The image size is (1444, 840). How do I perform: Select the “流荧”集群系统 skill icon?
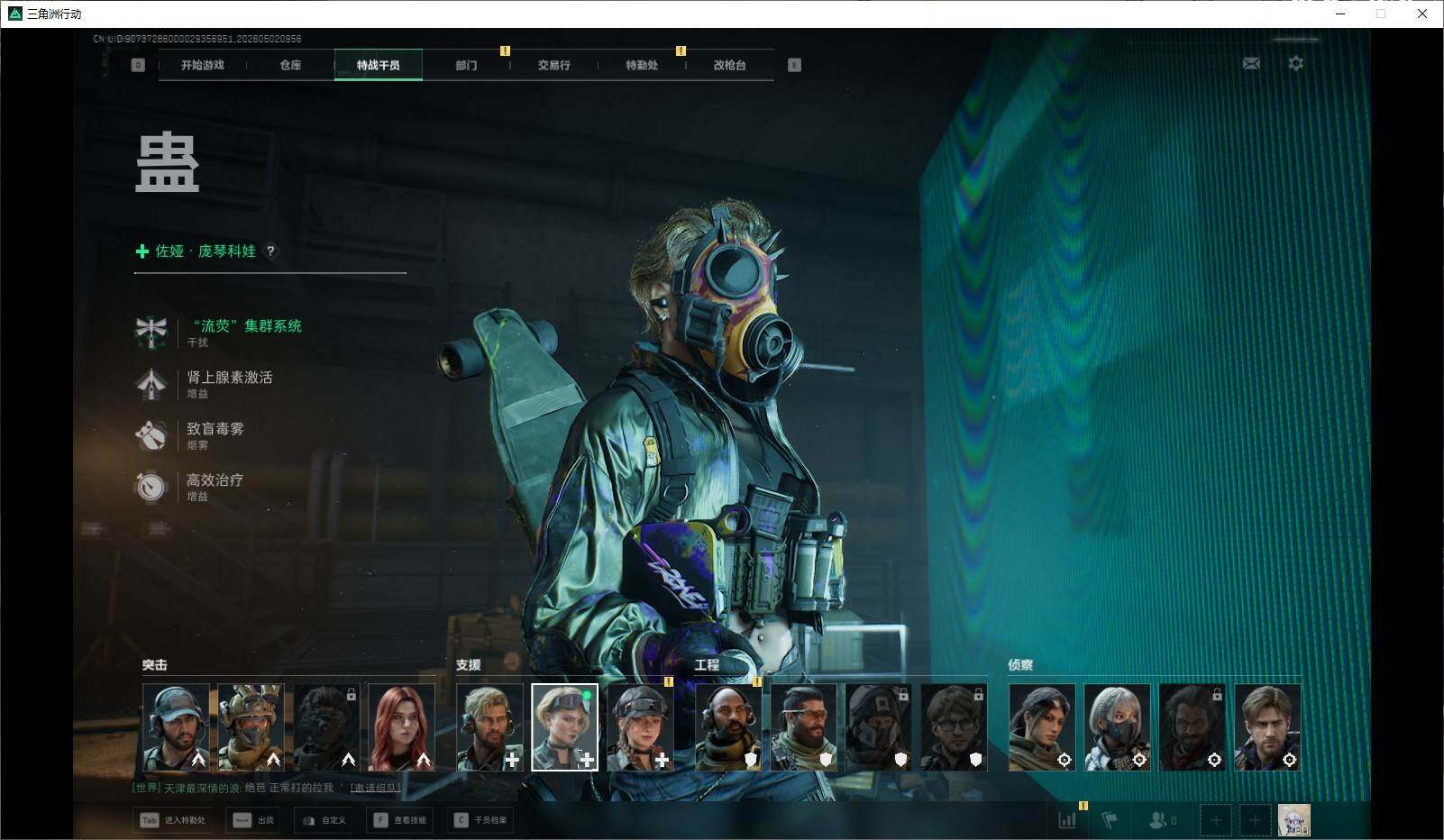click(151, 333)
